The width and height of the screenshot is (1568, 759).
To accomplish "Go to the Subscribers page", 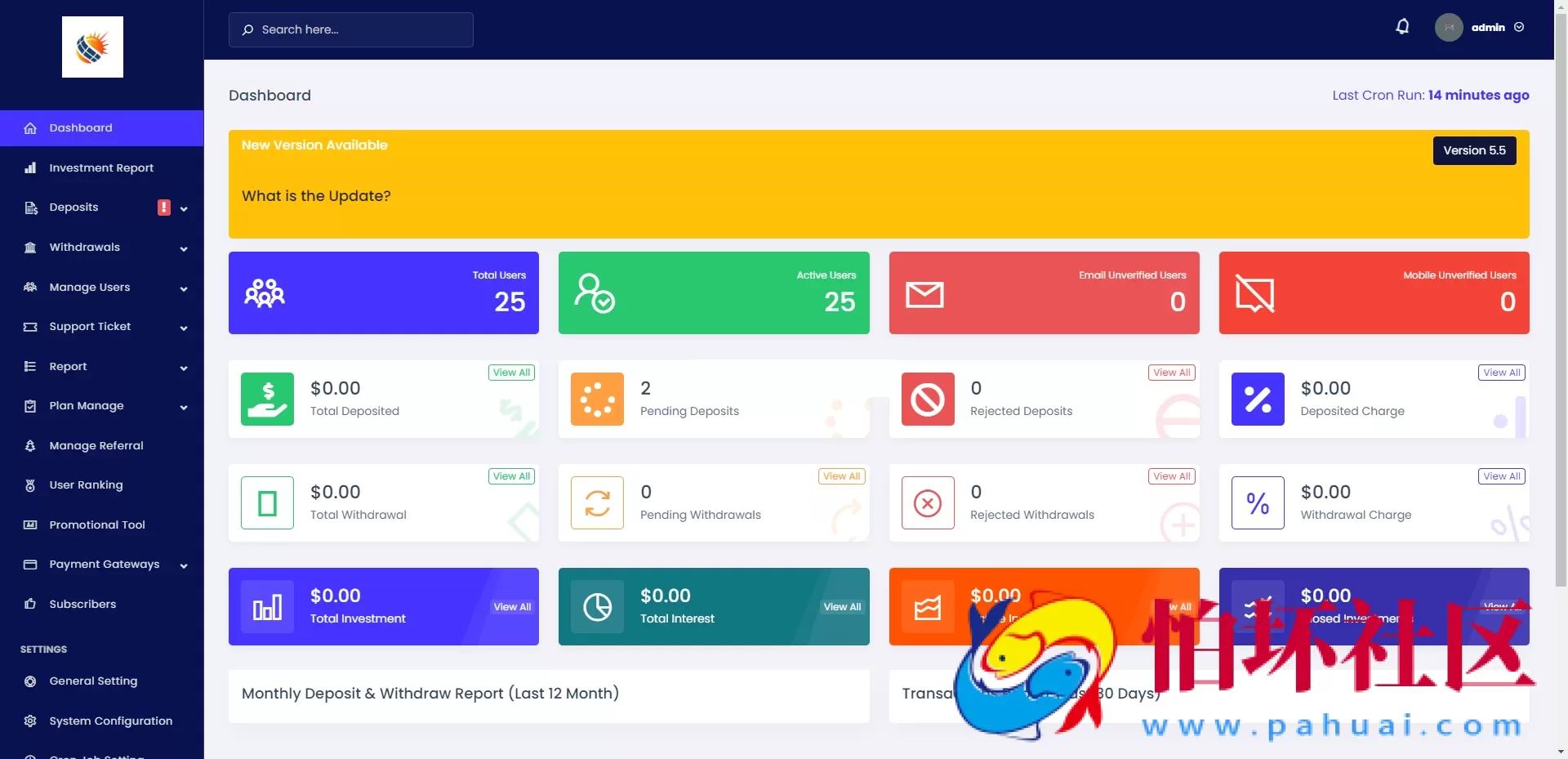I will [x=82, y=605].
